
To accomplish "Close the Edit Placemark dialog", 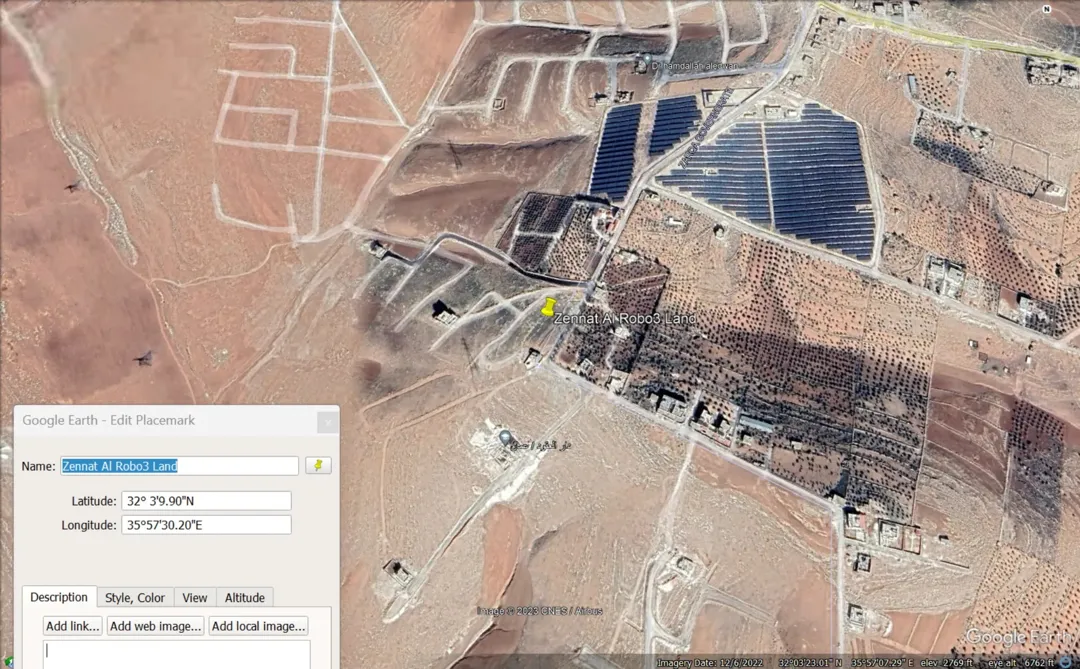I will (328, 422).
